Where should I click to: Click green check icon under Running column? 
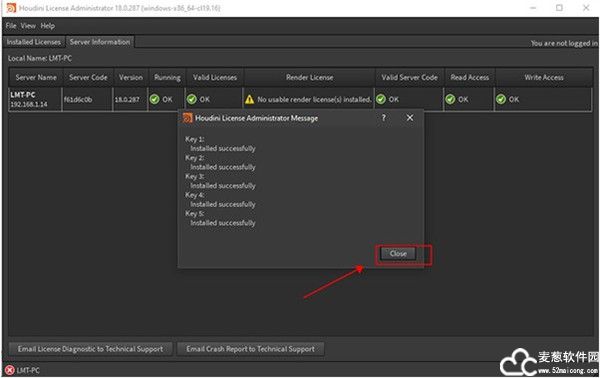tap(155, 99)
